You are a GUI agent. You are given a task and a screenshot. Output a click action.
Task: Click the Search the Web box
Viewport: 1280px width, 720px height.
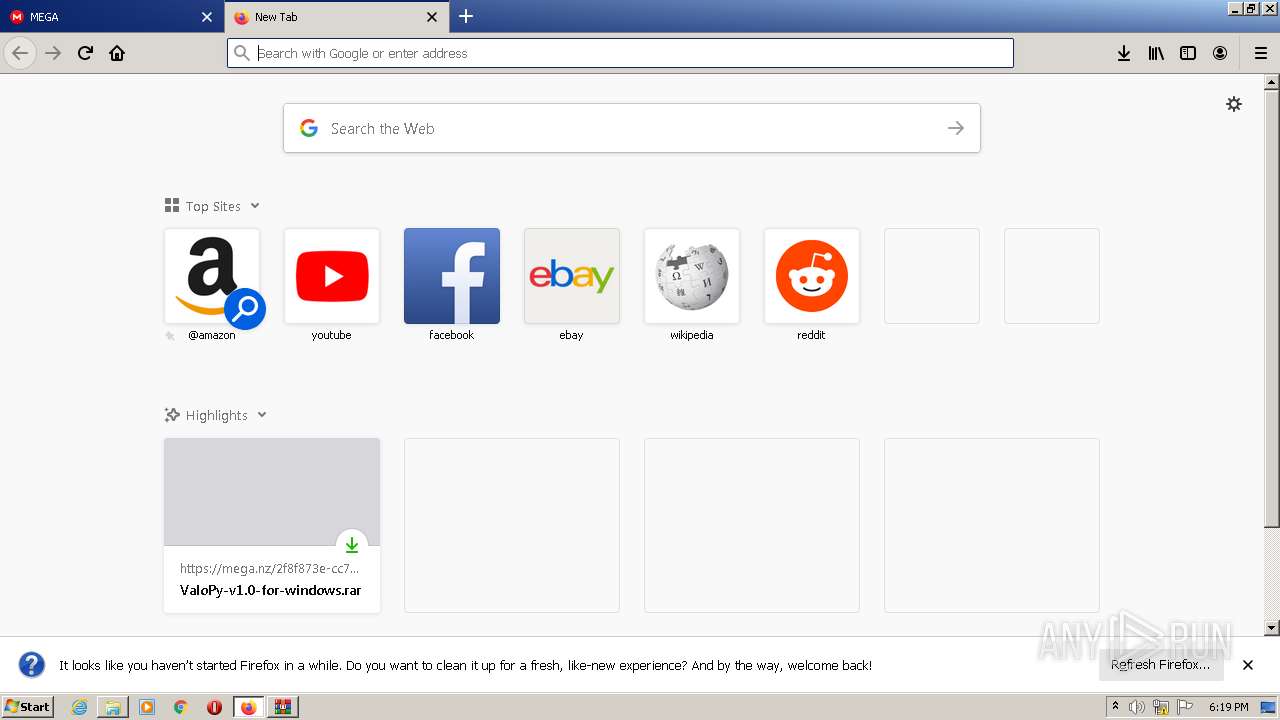631,128
